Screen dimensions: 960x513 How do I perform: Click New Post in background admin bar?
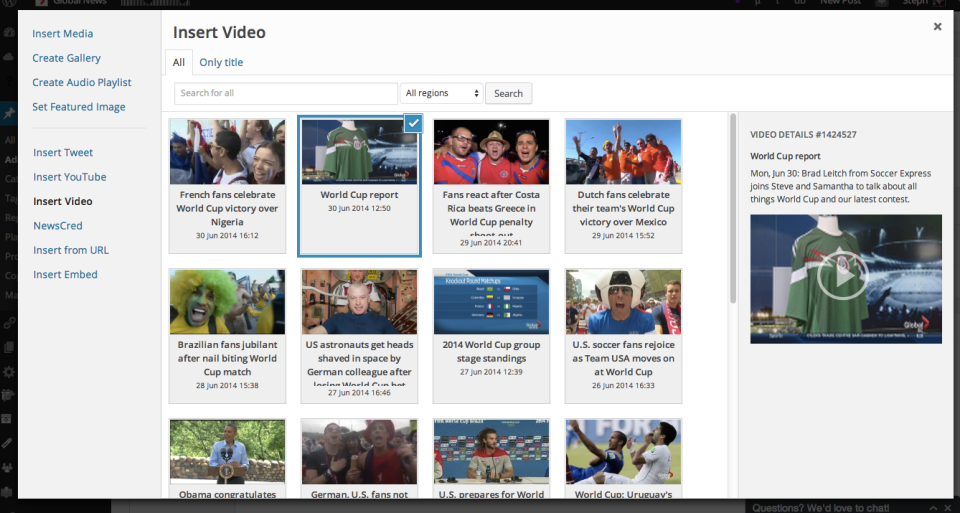coord(839,2)
